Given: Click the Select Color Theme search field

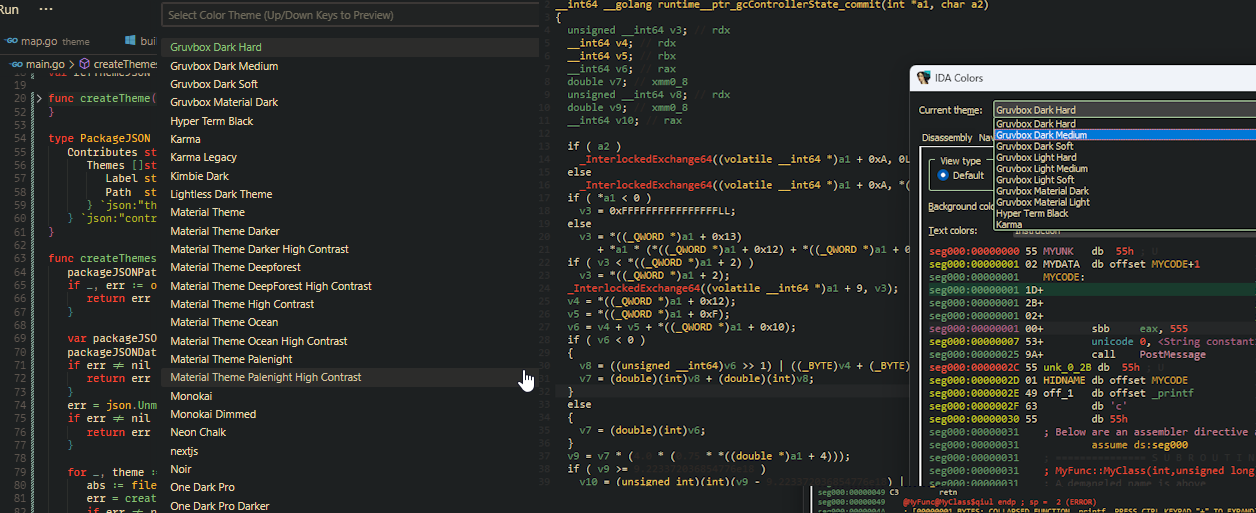Looking at the screenshot, I should click(352, 15).
